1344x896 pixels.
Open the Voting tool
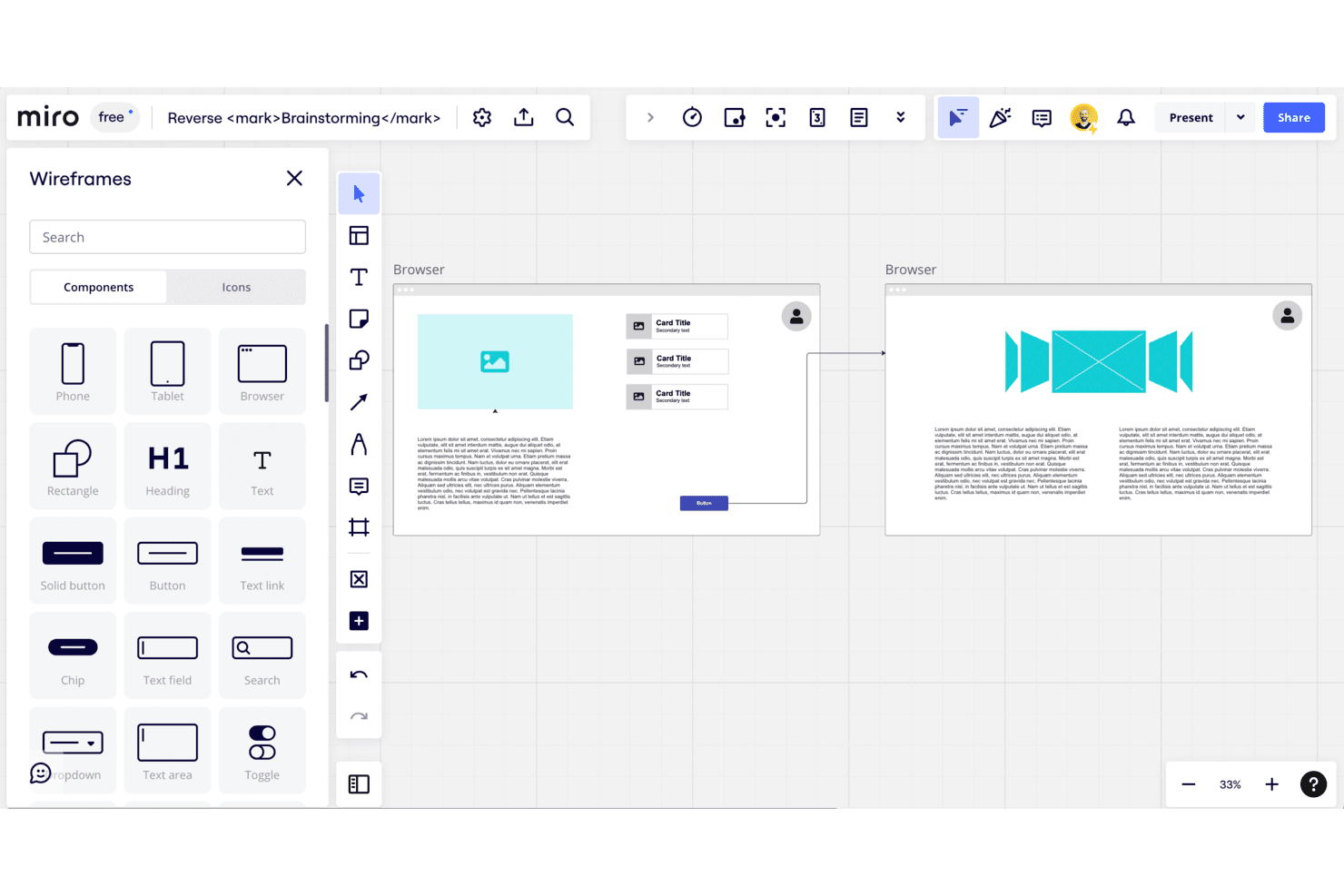(x=817, y=117)
